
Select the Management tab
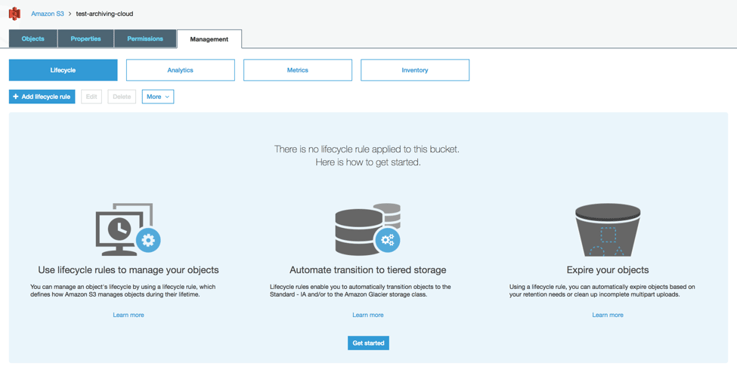tap(209, 39)
